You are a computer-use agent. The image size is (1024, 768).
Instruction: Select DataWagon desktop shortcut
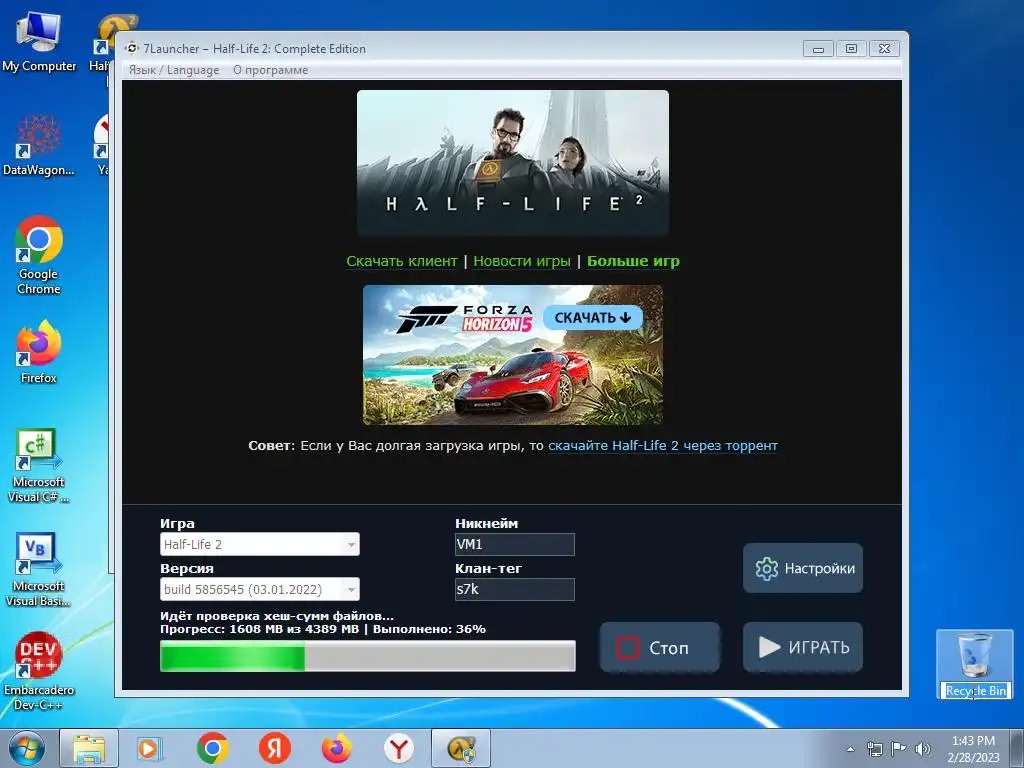[39, 145]
